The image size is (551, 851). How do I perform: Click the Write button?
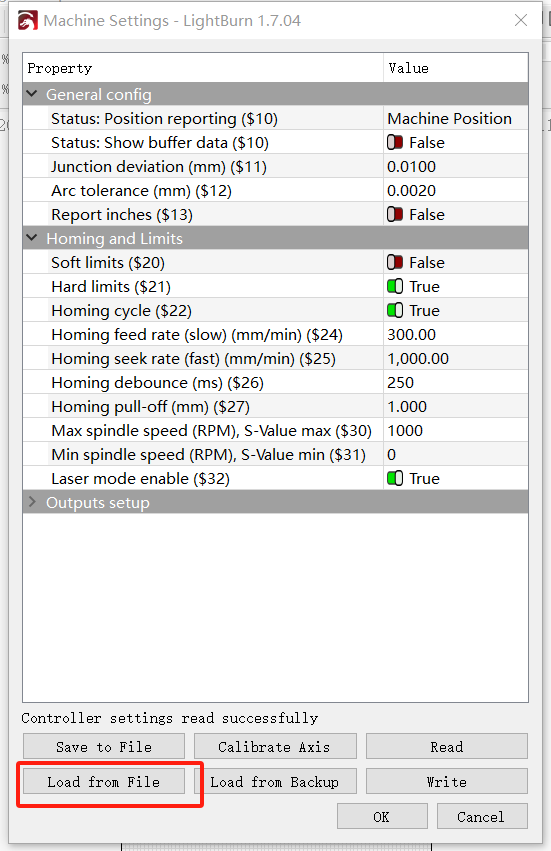point(447,782)
